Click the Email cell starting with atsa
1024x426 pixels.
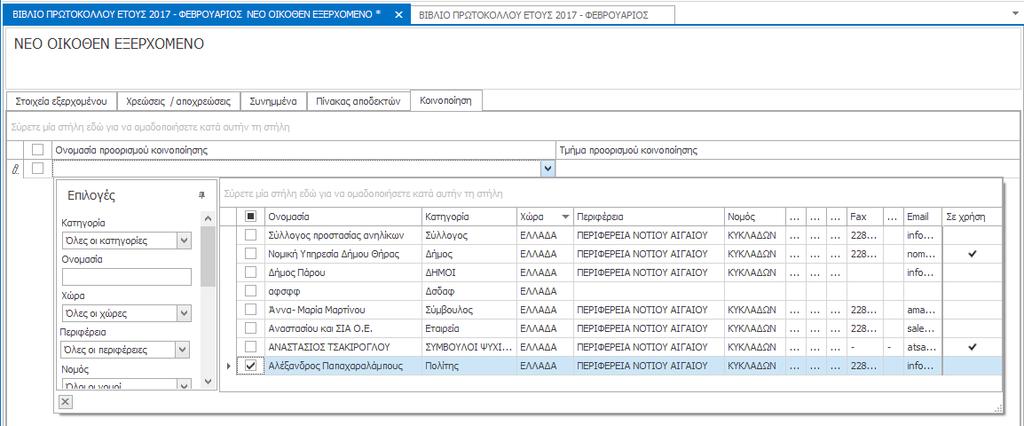921,347
